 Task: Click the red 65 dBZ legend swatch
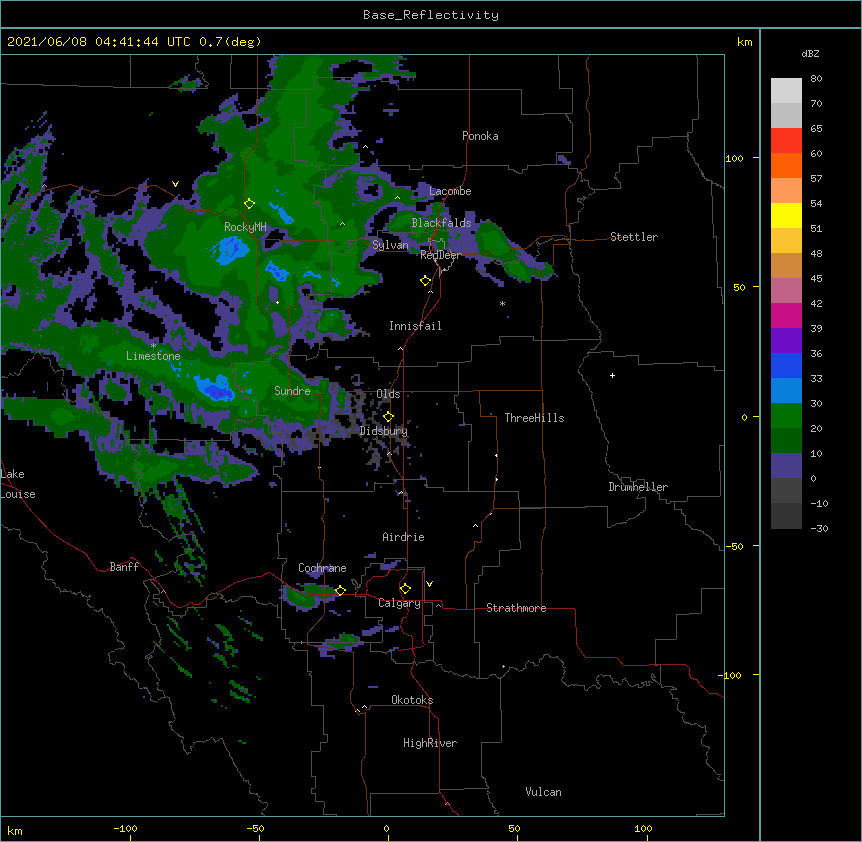(786, 141)
